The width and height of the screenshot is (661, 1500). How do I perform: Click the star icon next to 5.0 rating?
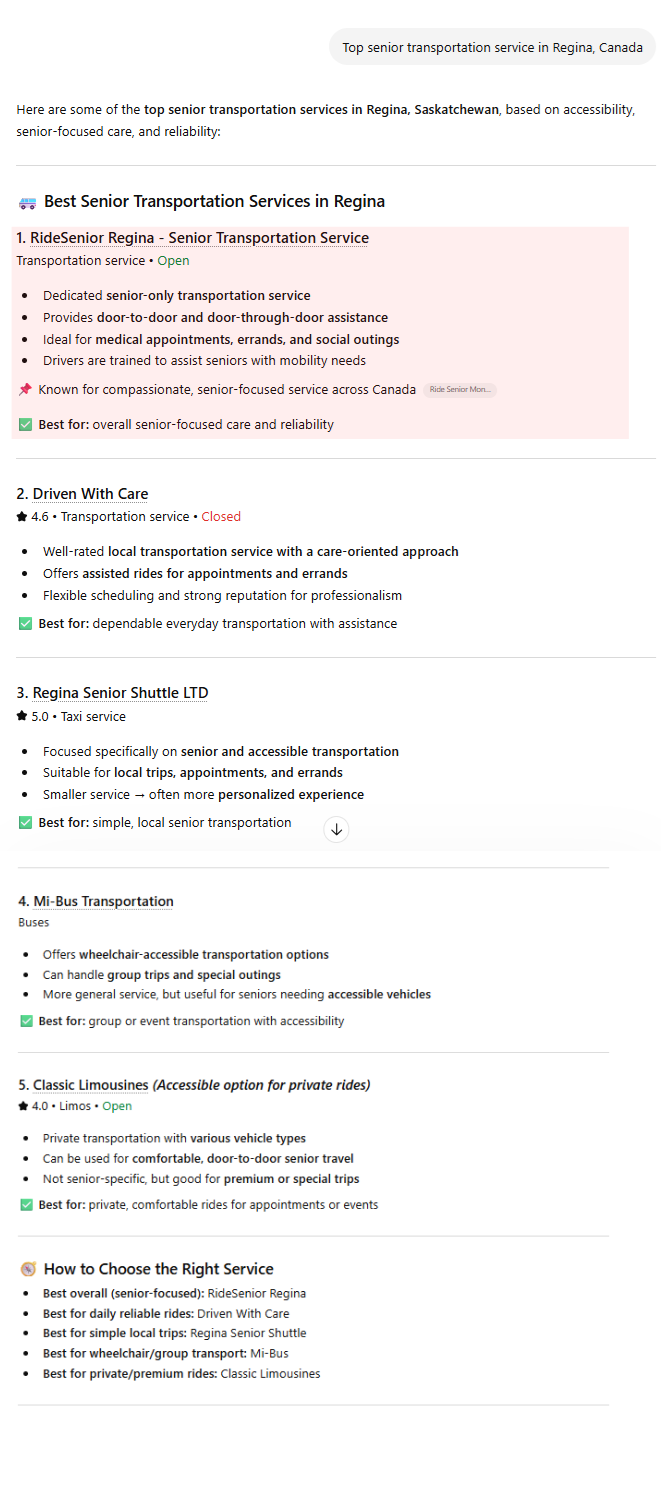point(21,717)
